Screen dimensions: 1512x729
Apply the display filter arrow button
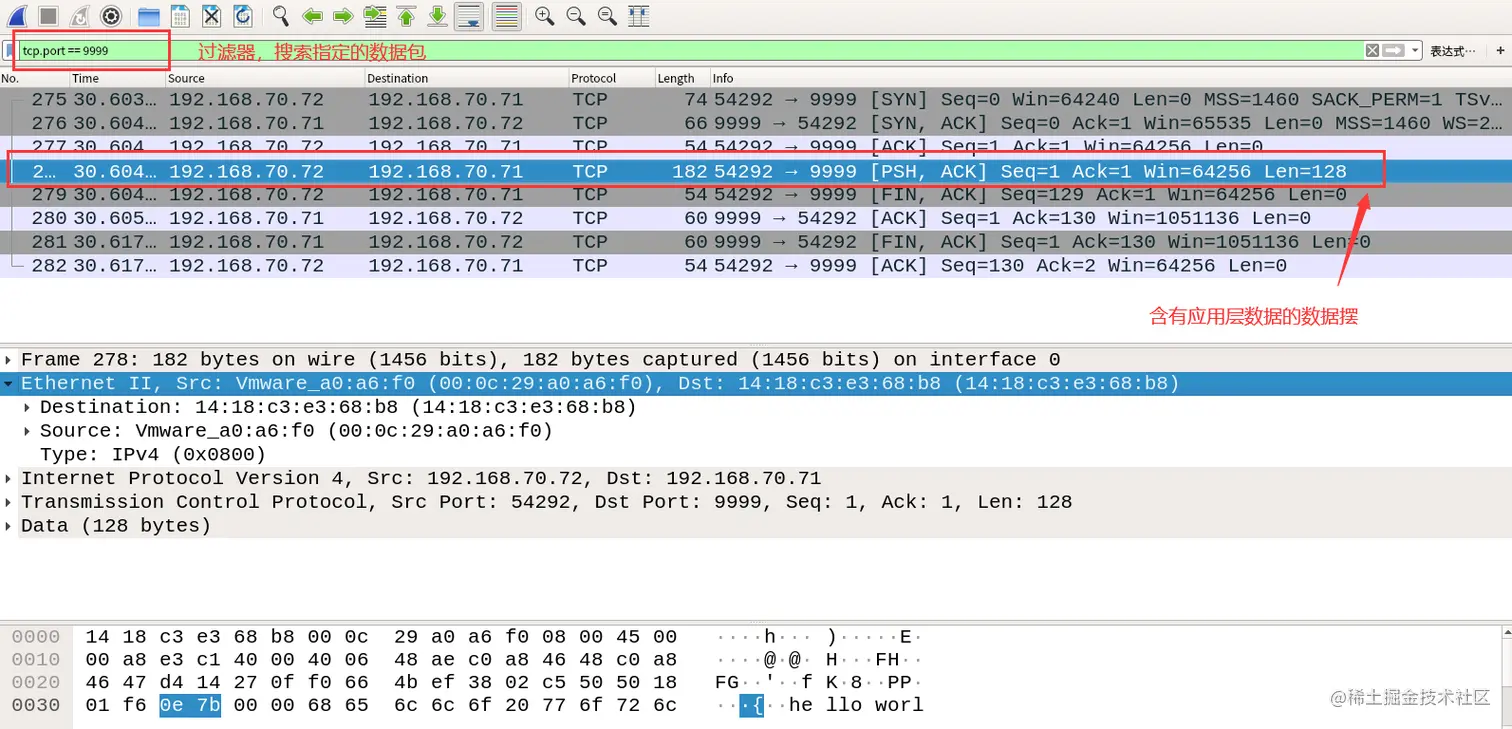tap(1395, 50)
